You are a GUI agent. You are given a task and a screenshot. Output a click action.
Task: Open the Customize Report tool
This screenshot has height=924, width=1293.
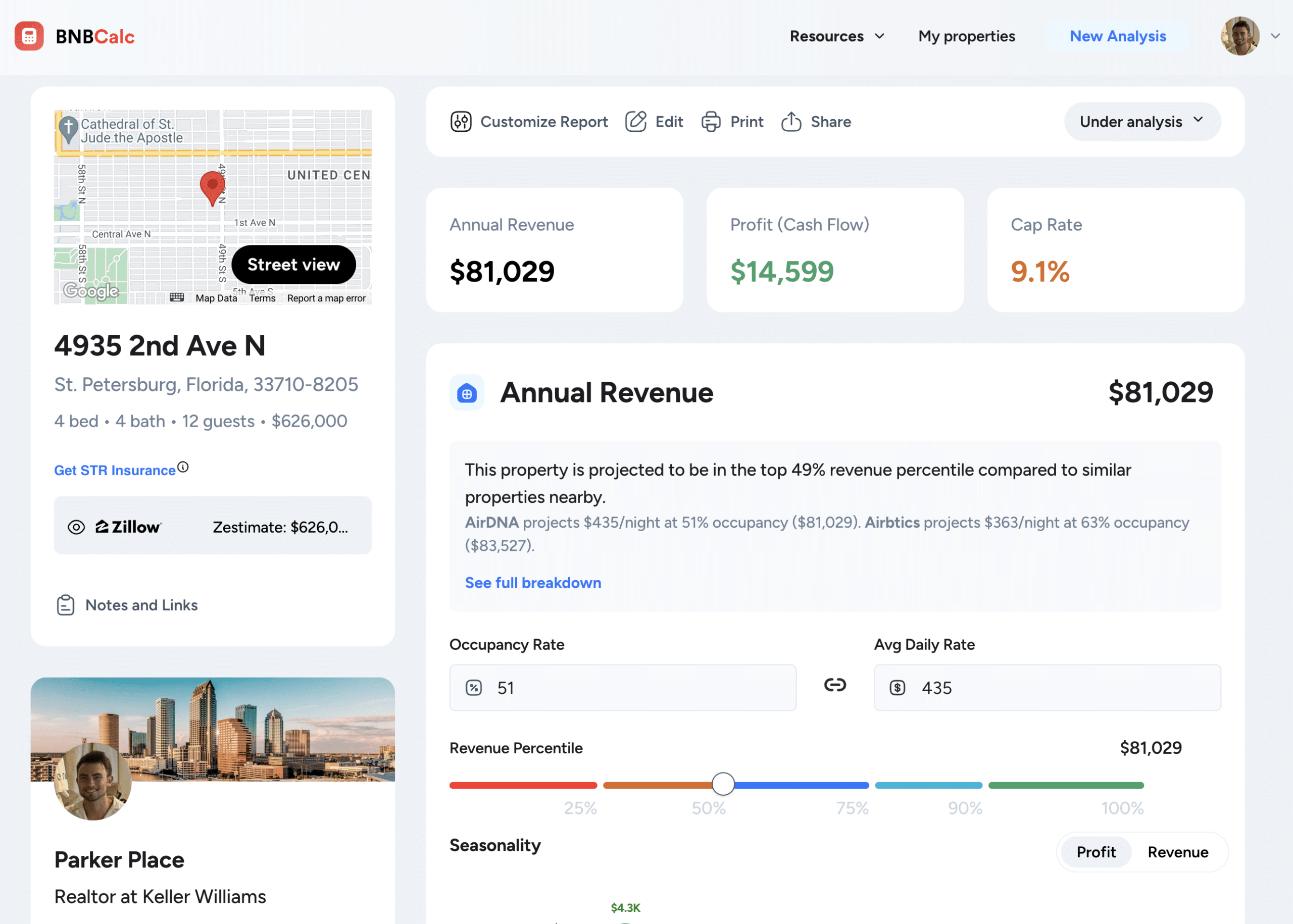click(x=528, y=121)
